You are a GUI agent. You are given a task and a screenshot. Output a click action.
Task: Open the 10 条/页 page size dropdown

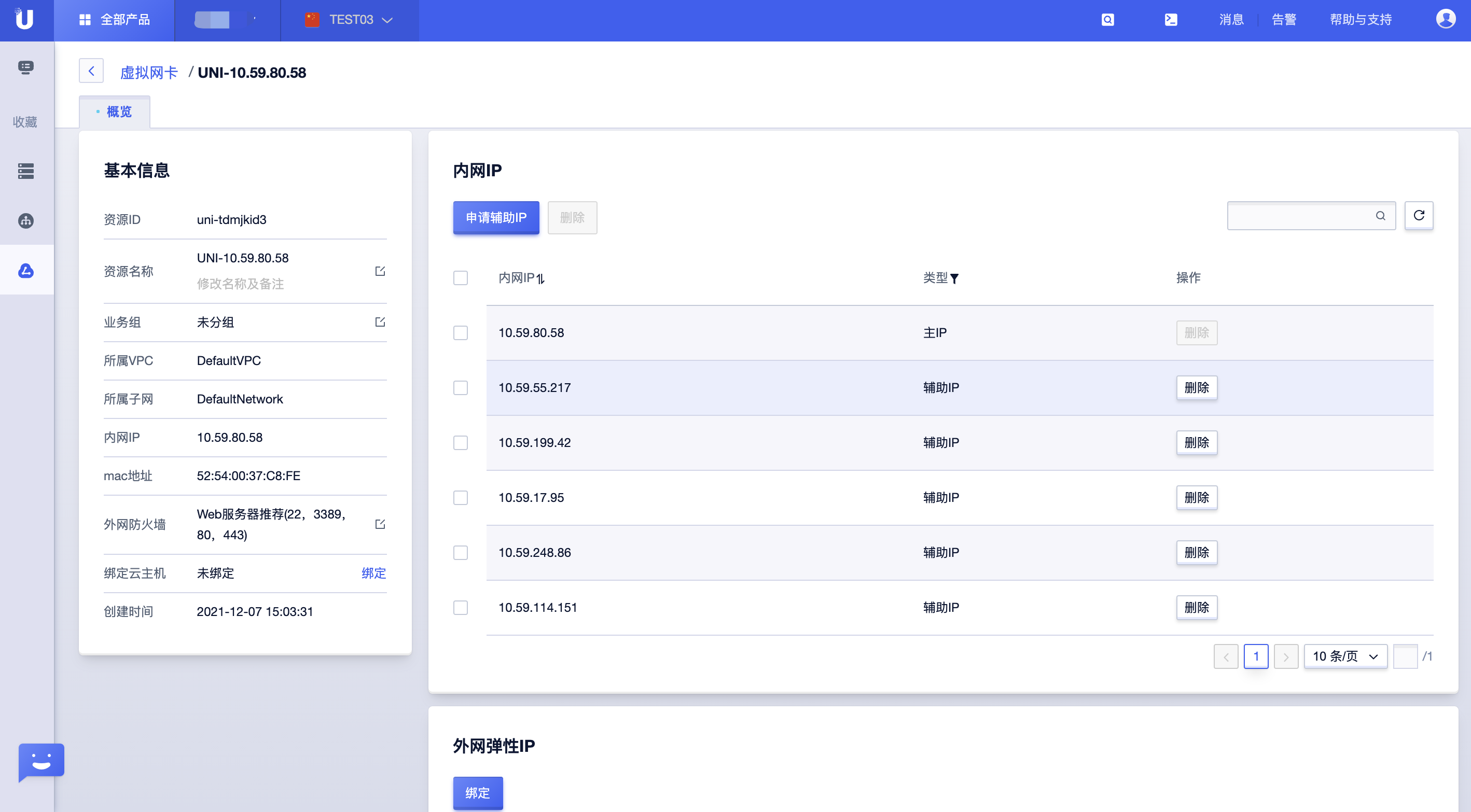pos(1345,656)
